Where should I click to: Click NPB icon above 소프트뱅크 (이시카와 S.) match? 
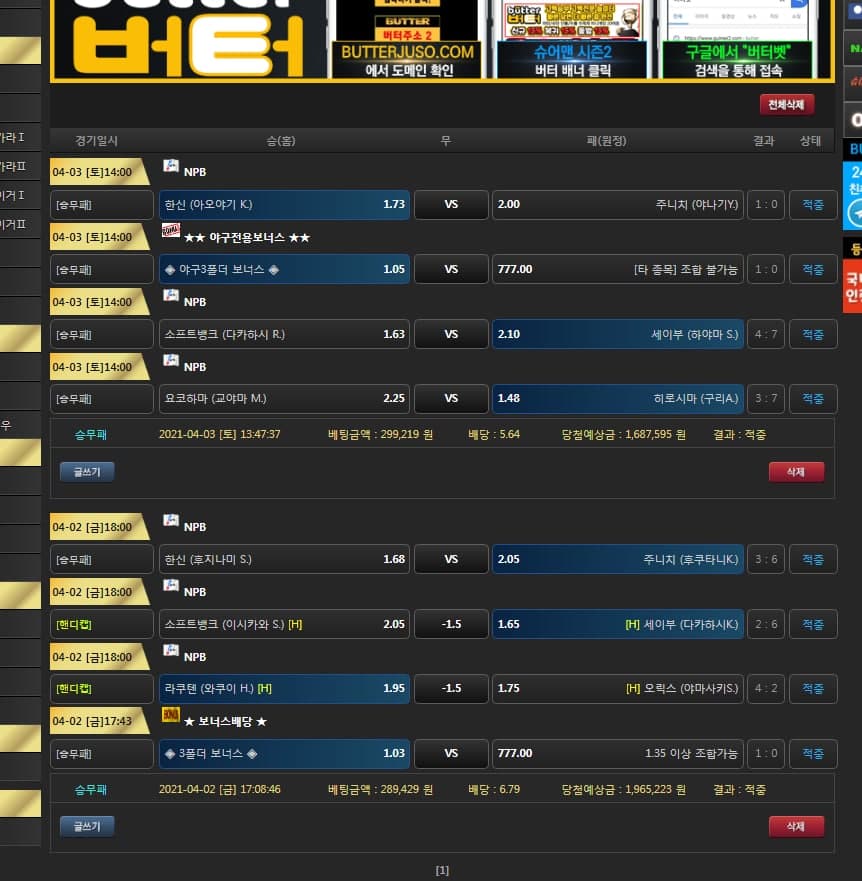170,586
